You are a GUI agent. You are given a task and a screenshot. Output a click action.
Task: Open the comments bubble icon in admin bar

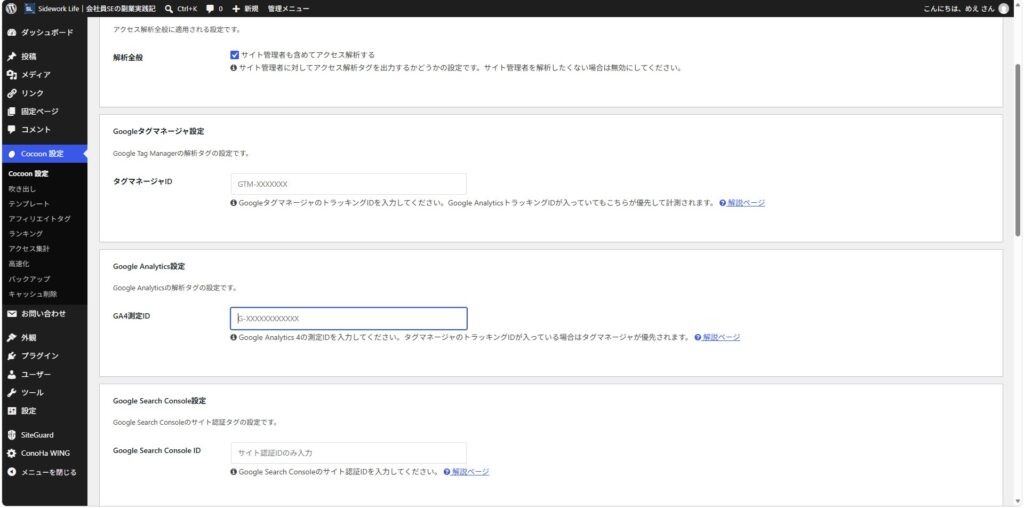[210, 8]
